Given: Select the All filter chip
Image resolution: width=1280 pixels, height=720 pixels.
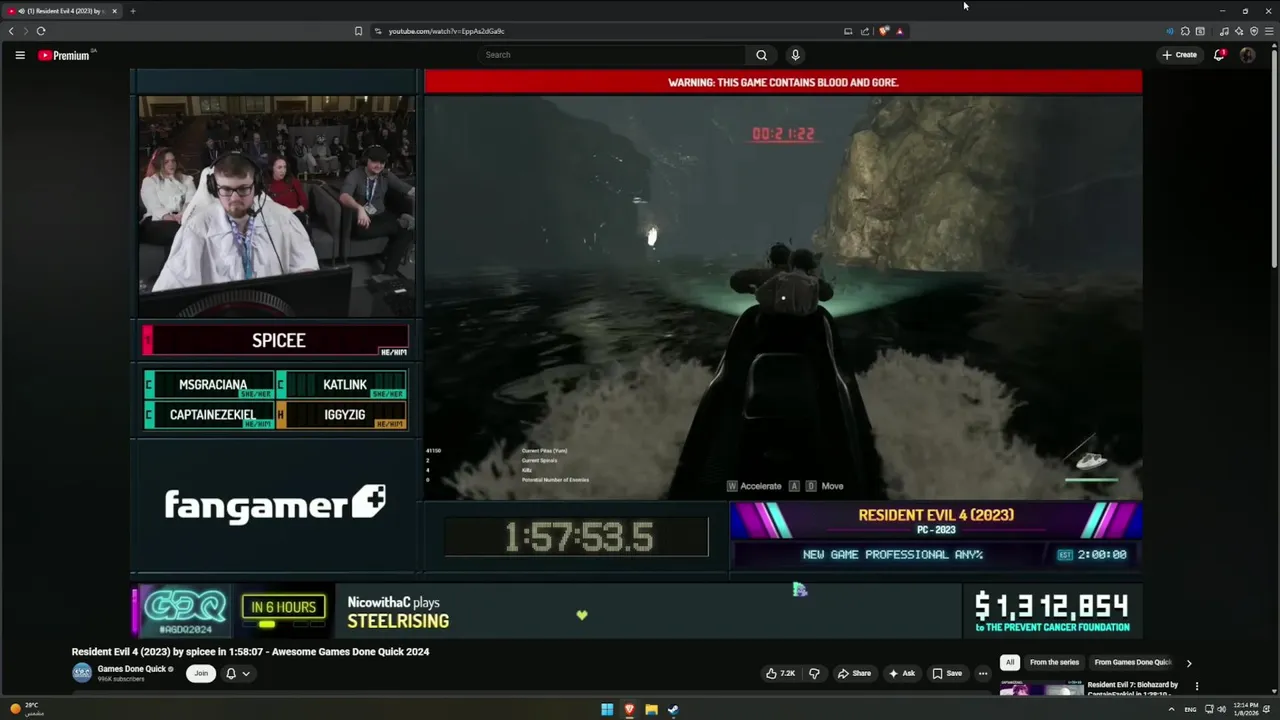Looking at the screenshot, I should click(1010, 662).
